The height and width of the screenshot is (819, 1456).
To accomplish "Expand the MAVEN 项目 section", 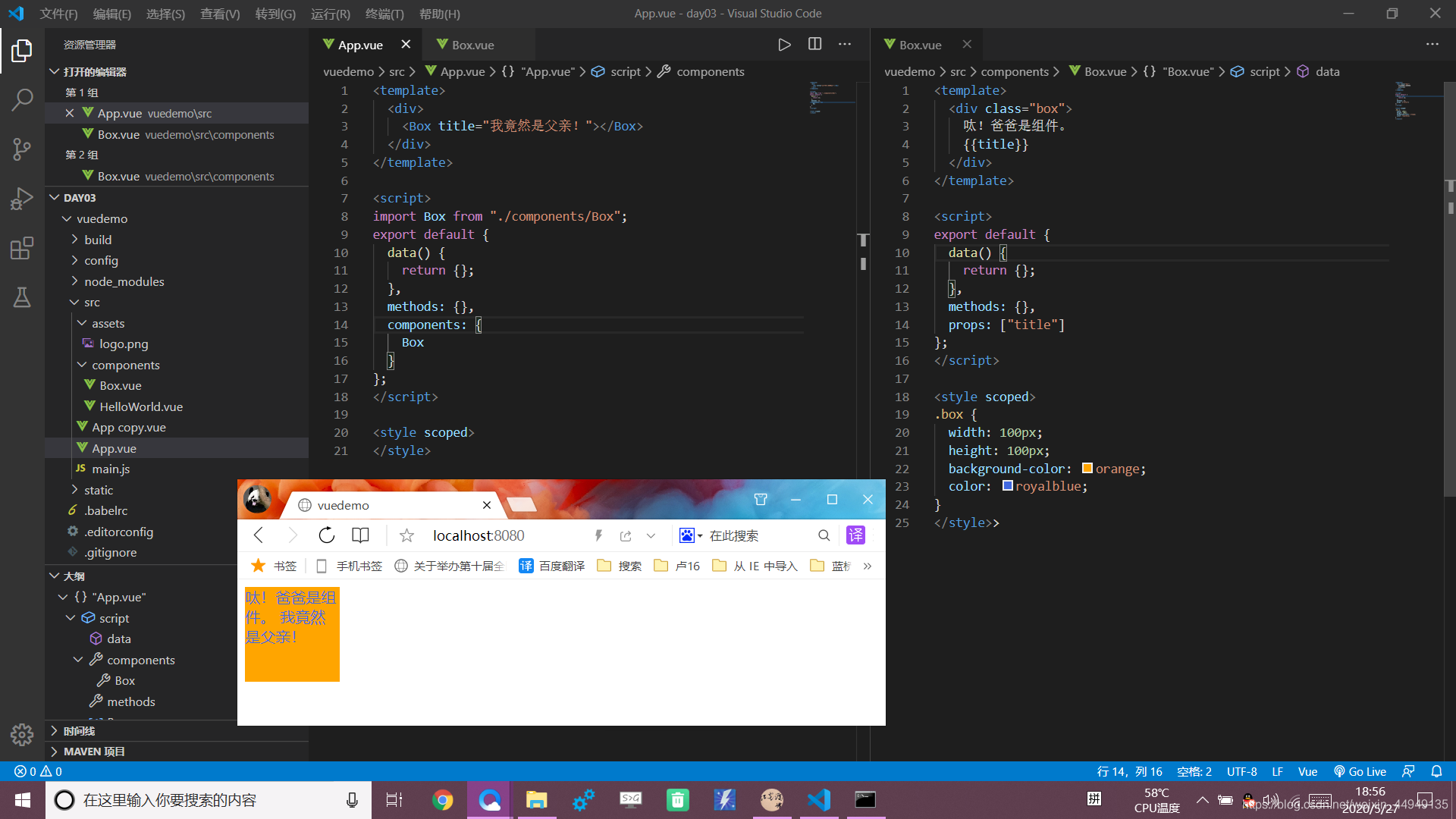I will click(x=94, y=752).
